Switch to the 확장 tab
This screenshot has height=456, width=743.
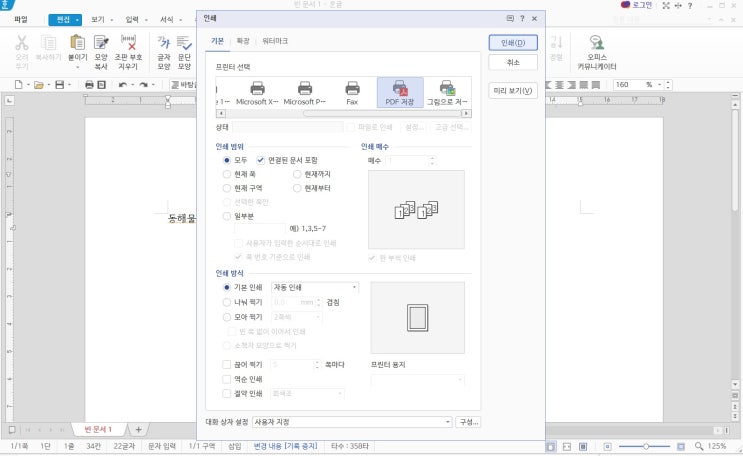[242, 41]
